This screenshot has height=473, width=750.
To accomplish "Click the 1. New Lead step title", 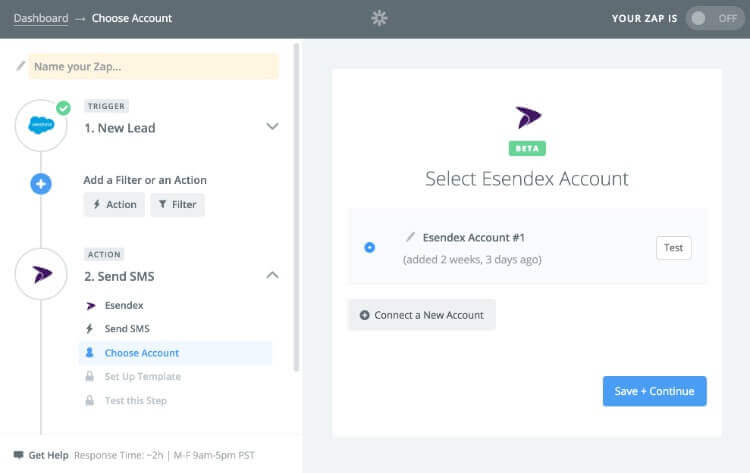I will 120,128.
